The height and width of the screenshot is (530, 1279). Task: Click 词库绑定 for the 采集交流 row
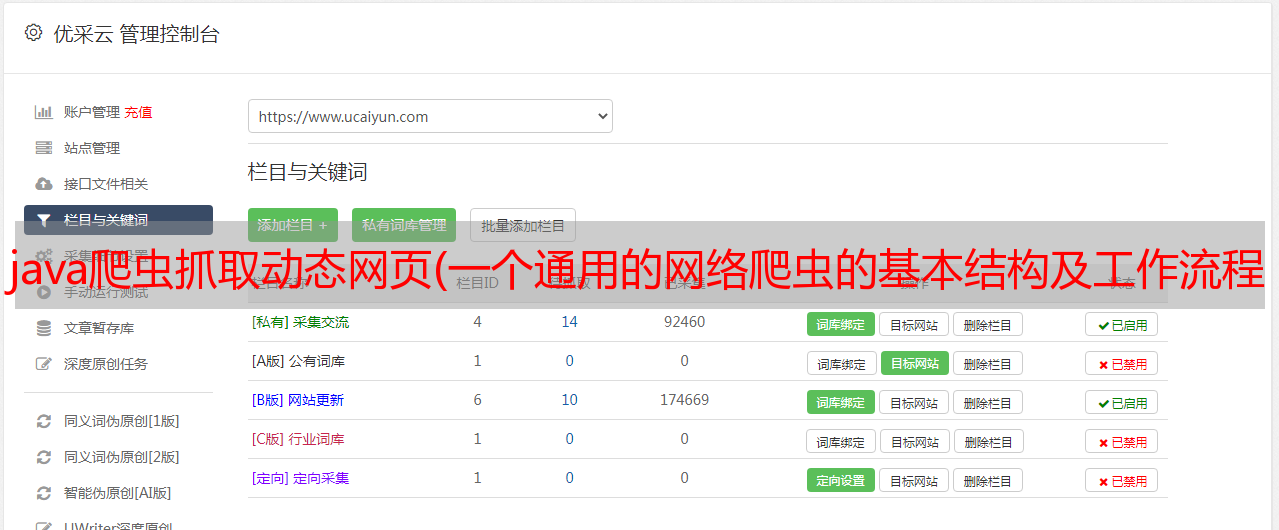point(841,324)
